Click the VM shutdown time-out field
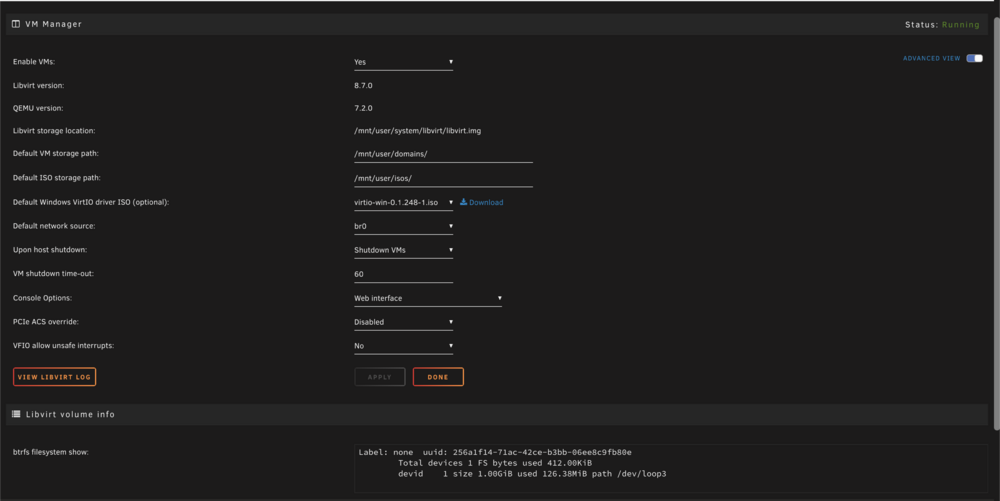This screenshot has height=501, width=1000. click(x=404, y=275)
